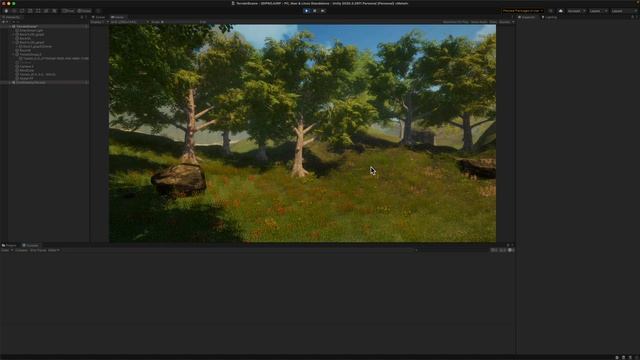Click the grid snapping icon beside Global

[x=98, y=11]
